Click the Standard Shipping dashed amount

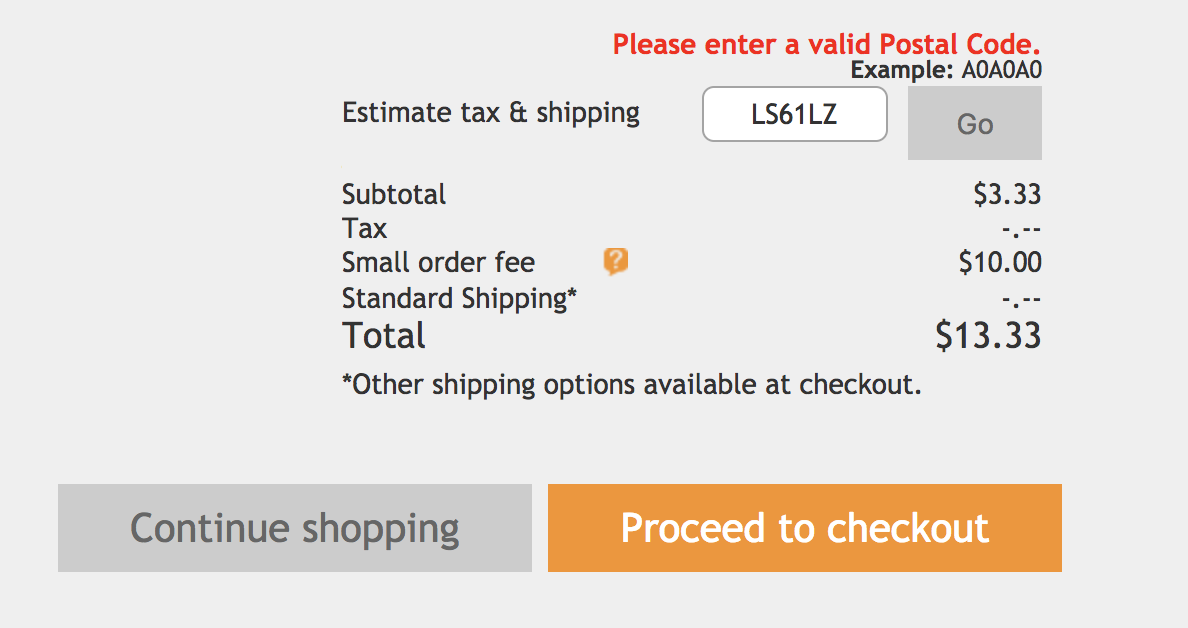[1021, 300]
